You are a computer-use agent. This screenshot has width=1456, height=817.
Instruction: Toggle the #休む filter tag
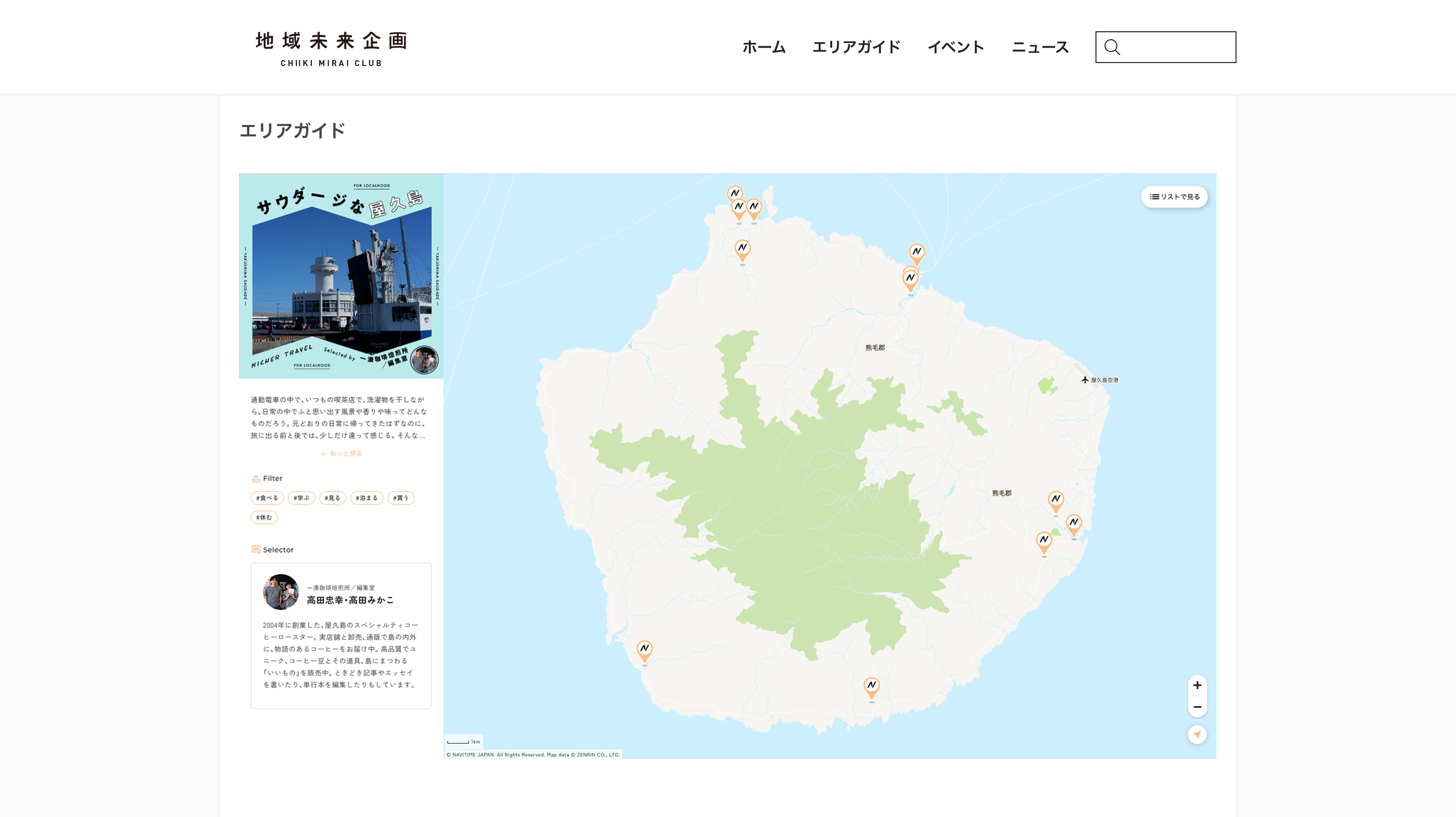click(264, 517)
